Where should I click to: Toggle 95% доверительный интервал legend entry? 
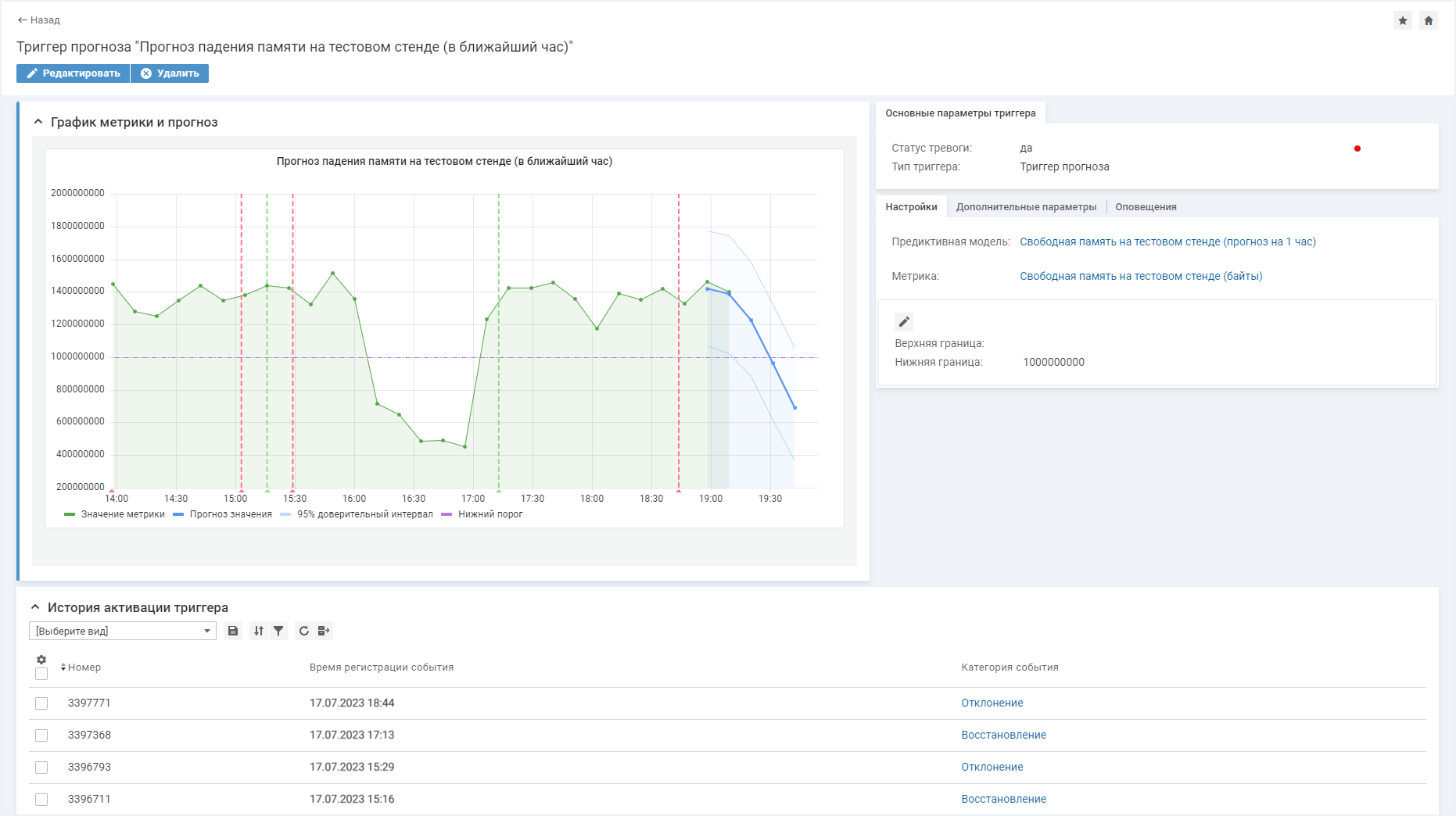(356, 514)
